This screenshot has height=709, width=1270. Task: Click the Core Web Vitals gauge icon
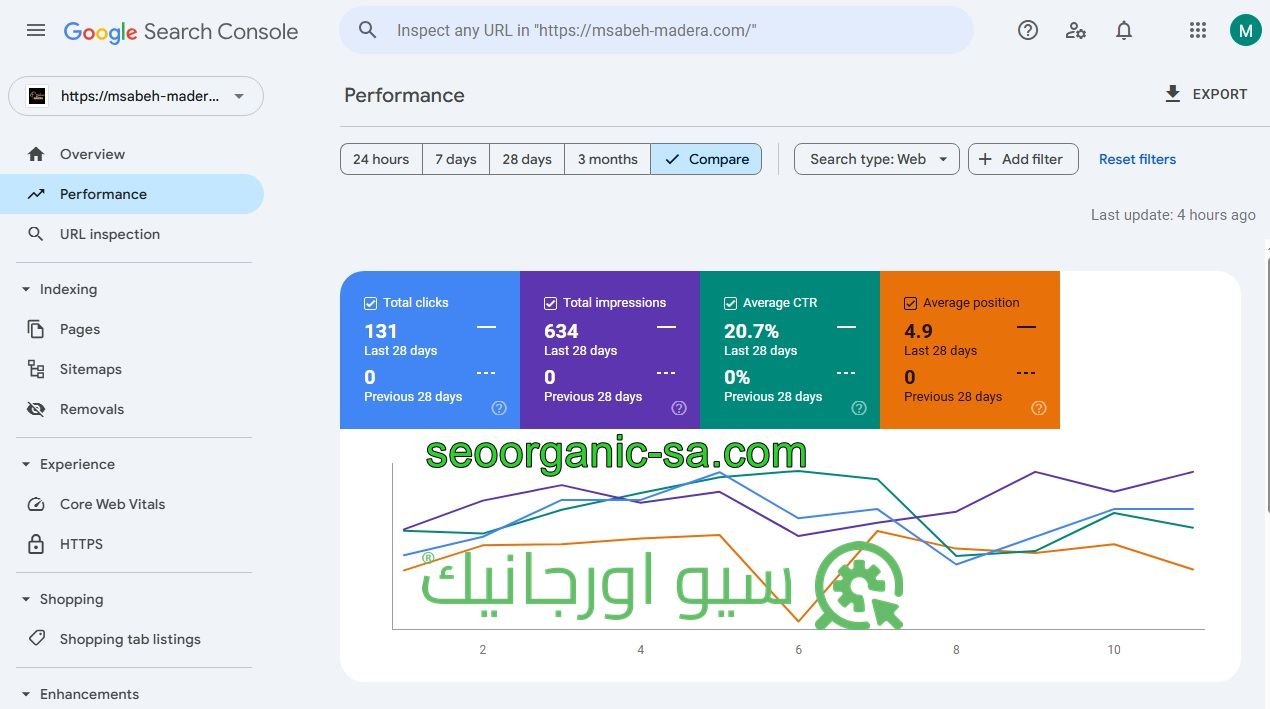click(x=36, y=504)
